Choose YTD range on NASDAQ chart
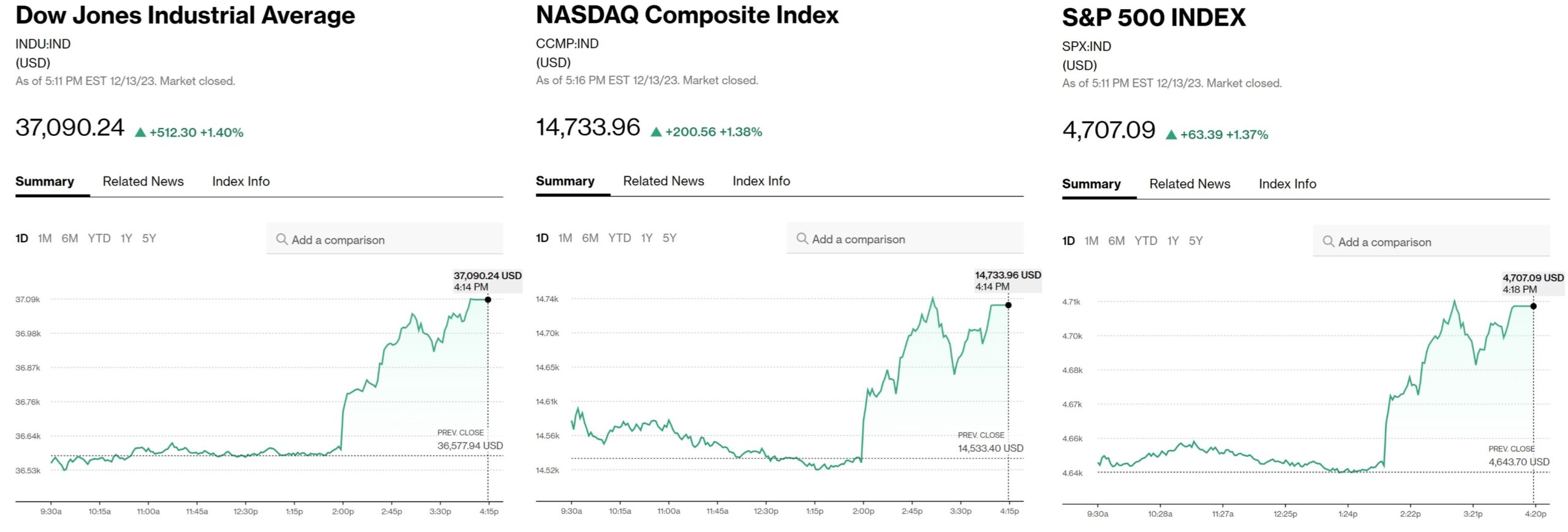1568x532 pixels. click(x=619, y=238)
